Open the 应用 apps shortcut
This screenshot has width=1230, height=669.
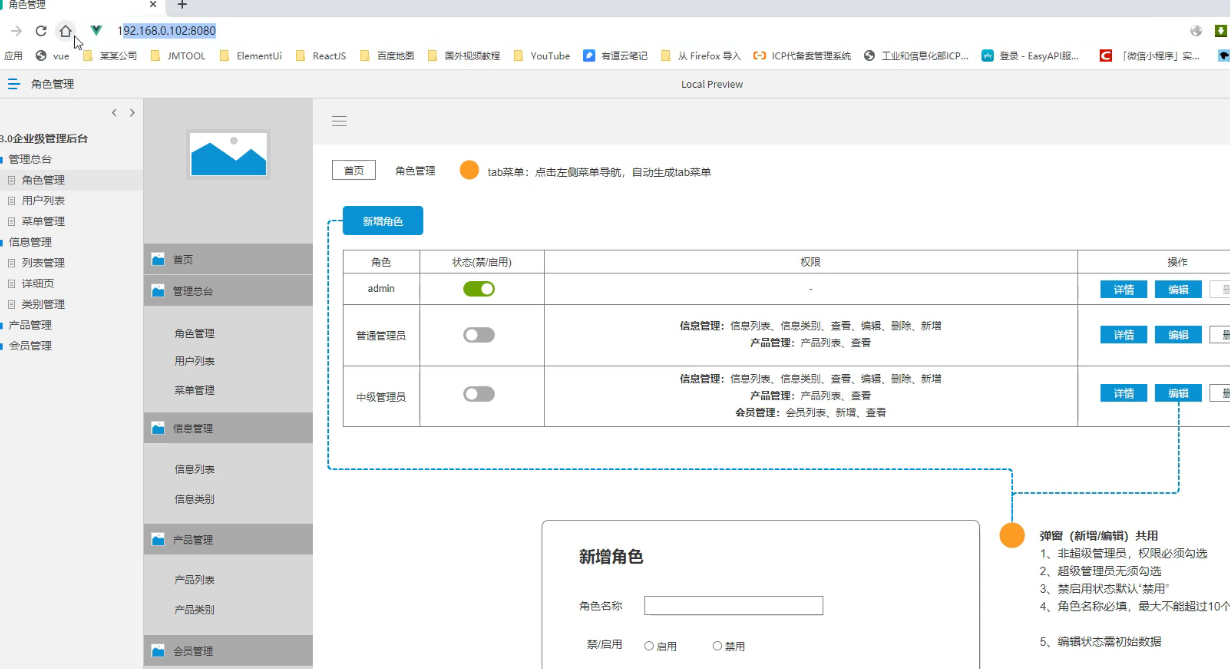[13, 56]
